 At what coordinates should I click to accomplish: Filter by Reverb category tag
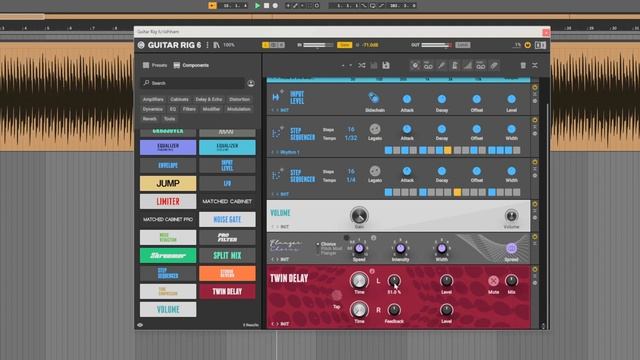(x=149, y=119)
